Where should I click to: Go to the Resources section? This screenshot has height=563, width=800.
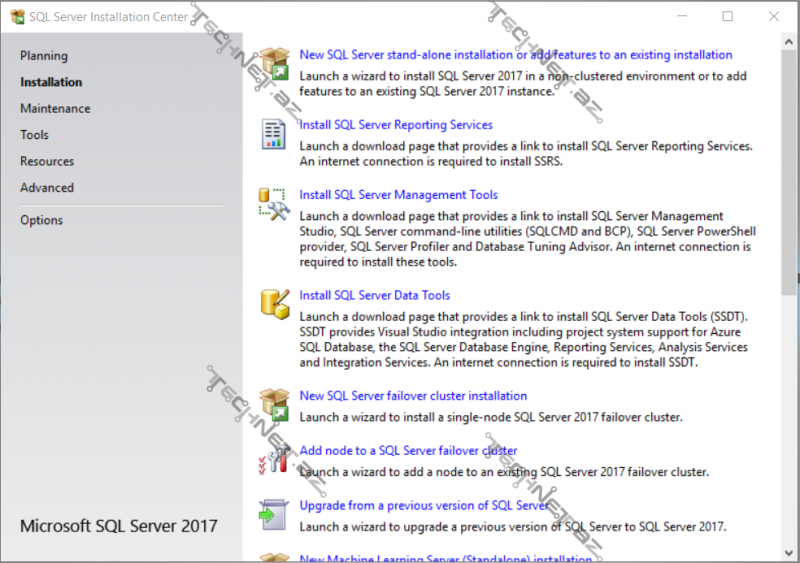tap(47, 161)
